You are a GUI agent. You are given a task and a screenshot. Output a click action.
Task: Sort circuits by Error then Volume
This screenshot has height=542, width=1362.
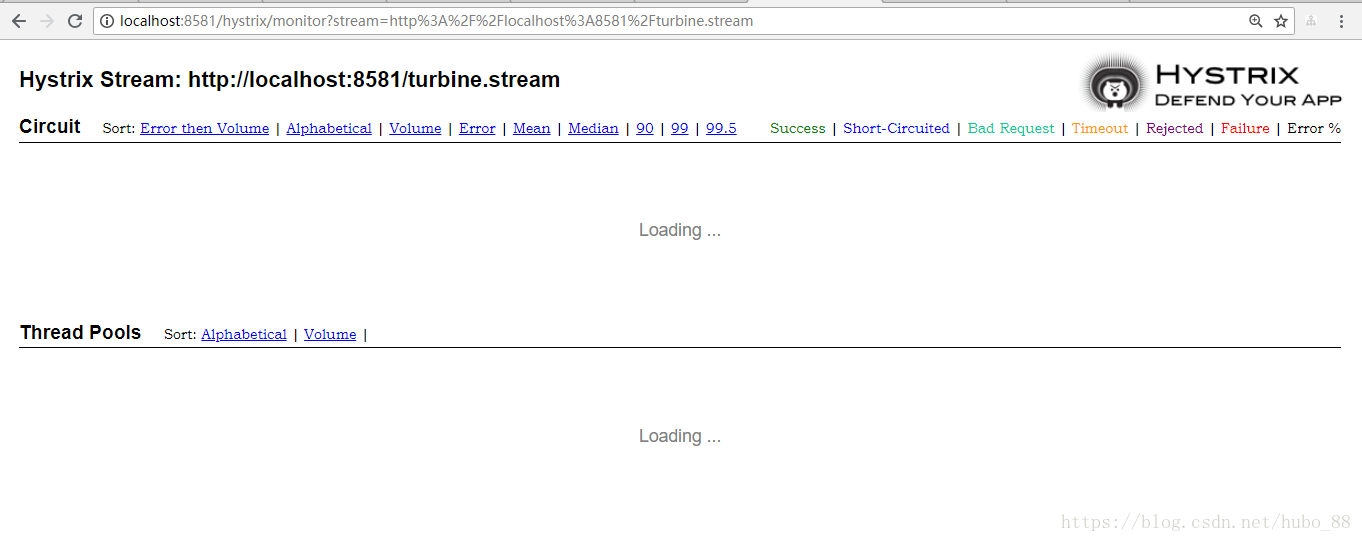[204, 128]
